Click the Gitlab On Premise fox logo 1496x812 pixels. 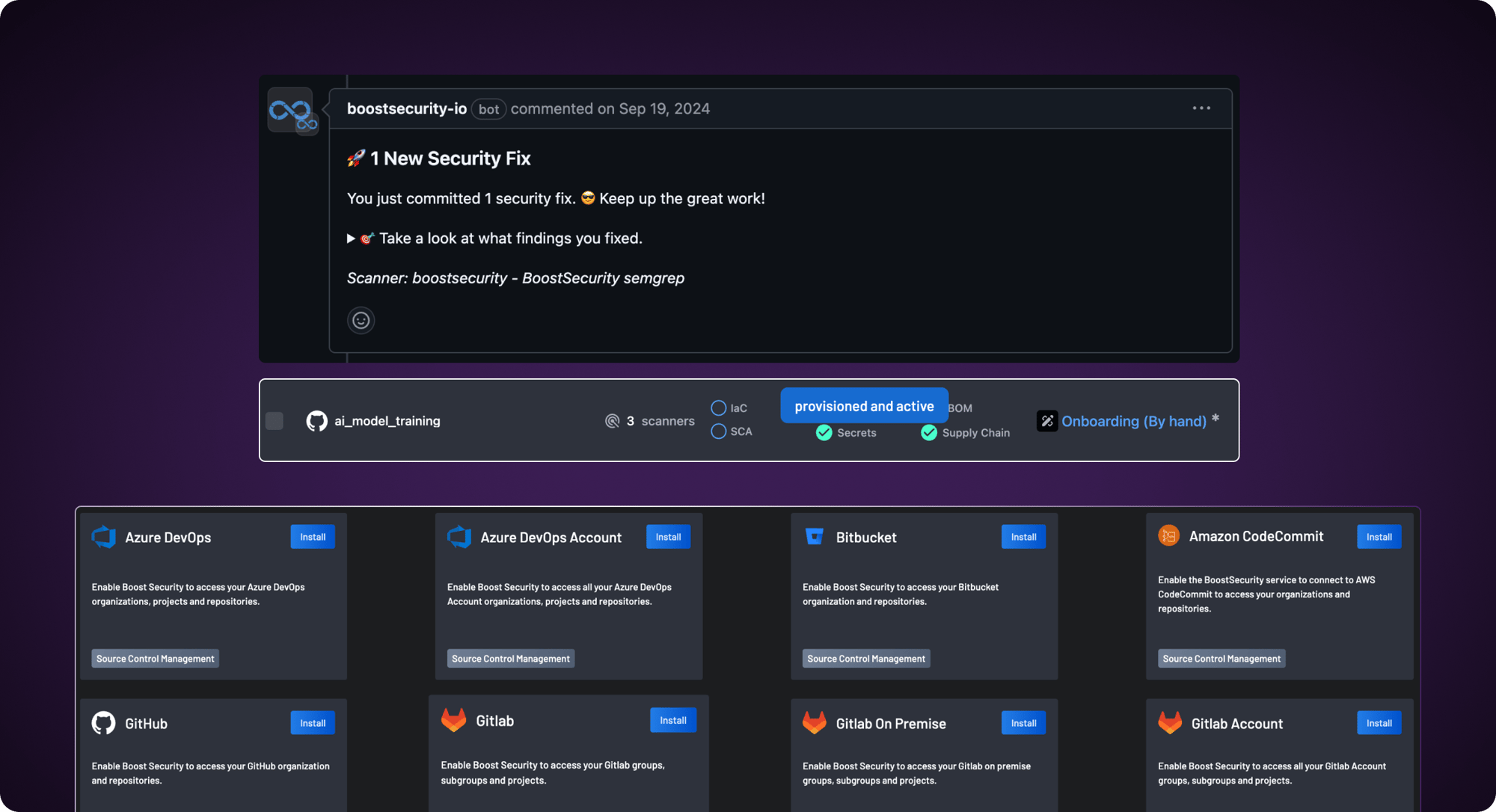[815, 723]
